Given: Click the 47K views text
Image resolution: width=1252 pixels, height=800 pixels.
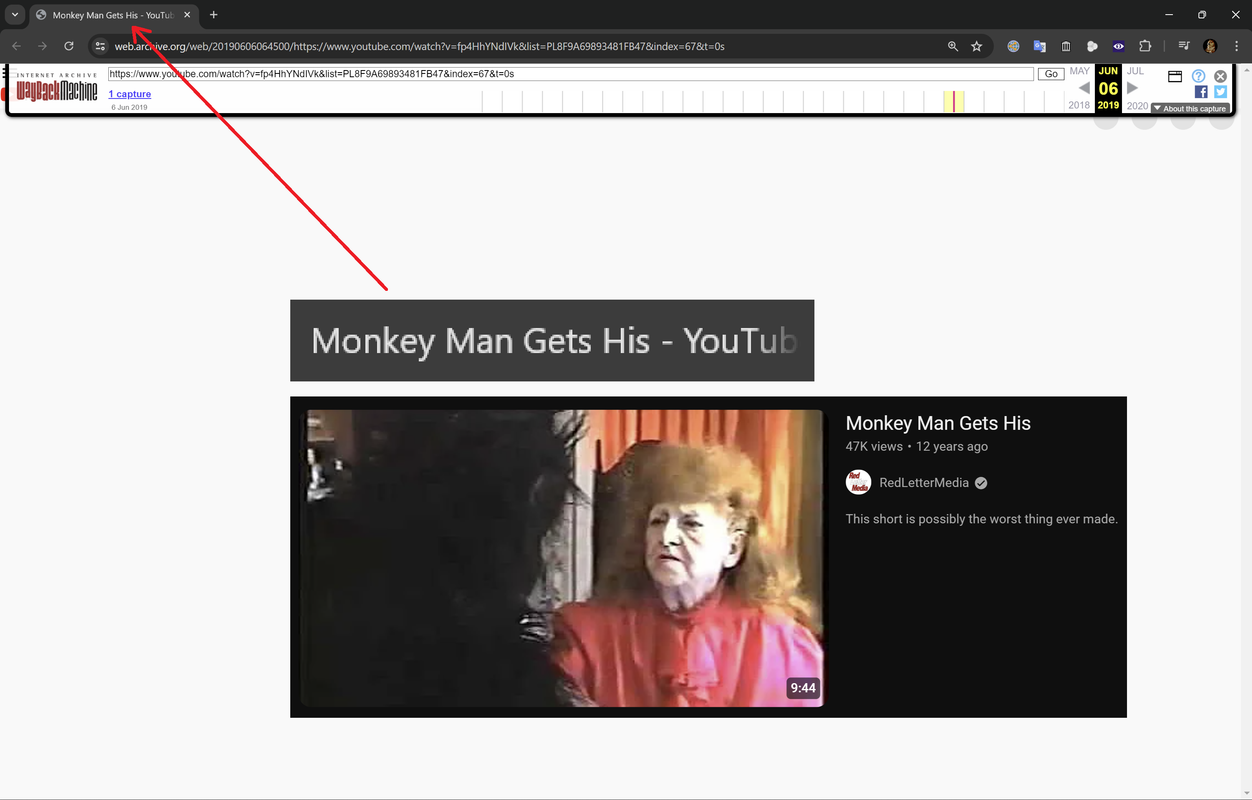Looking at the screenshot, I should [x=874, y=447].
